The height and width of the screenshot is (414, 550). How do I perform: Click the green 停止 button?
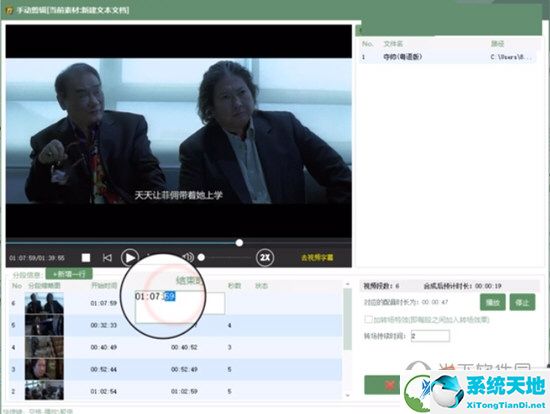coord(522,302)
